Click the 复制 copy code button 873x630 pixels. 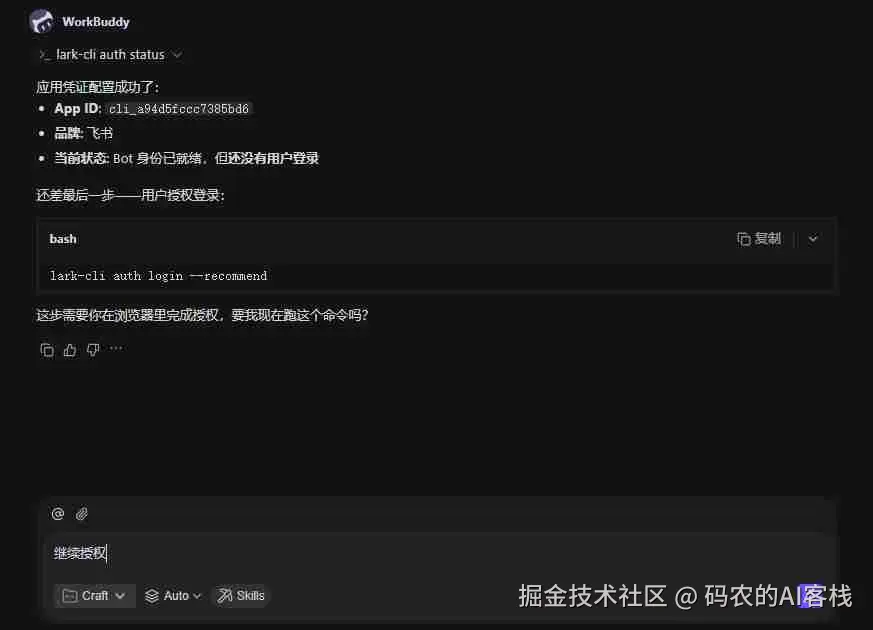(x=759, y=239)
